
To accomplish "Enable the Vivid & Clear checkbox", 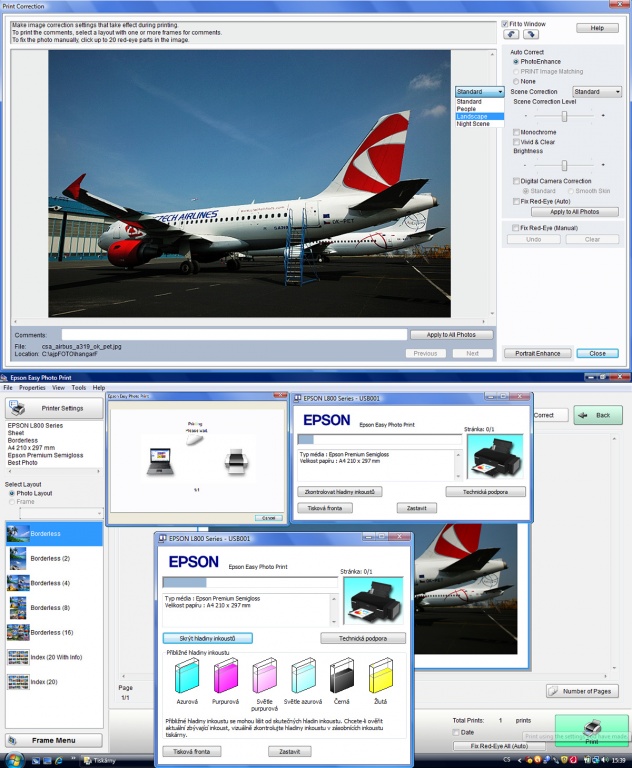I will click(x=516, y=142).
